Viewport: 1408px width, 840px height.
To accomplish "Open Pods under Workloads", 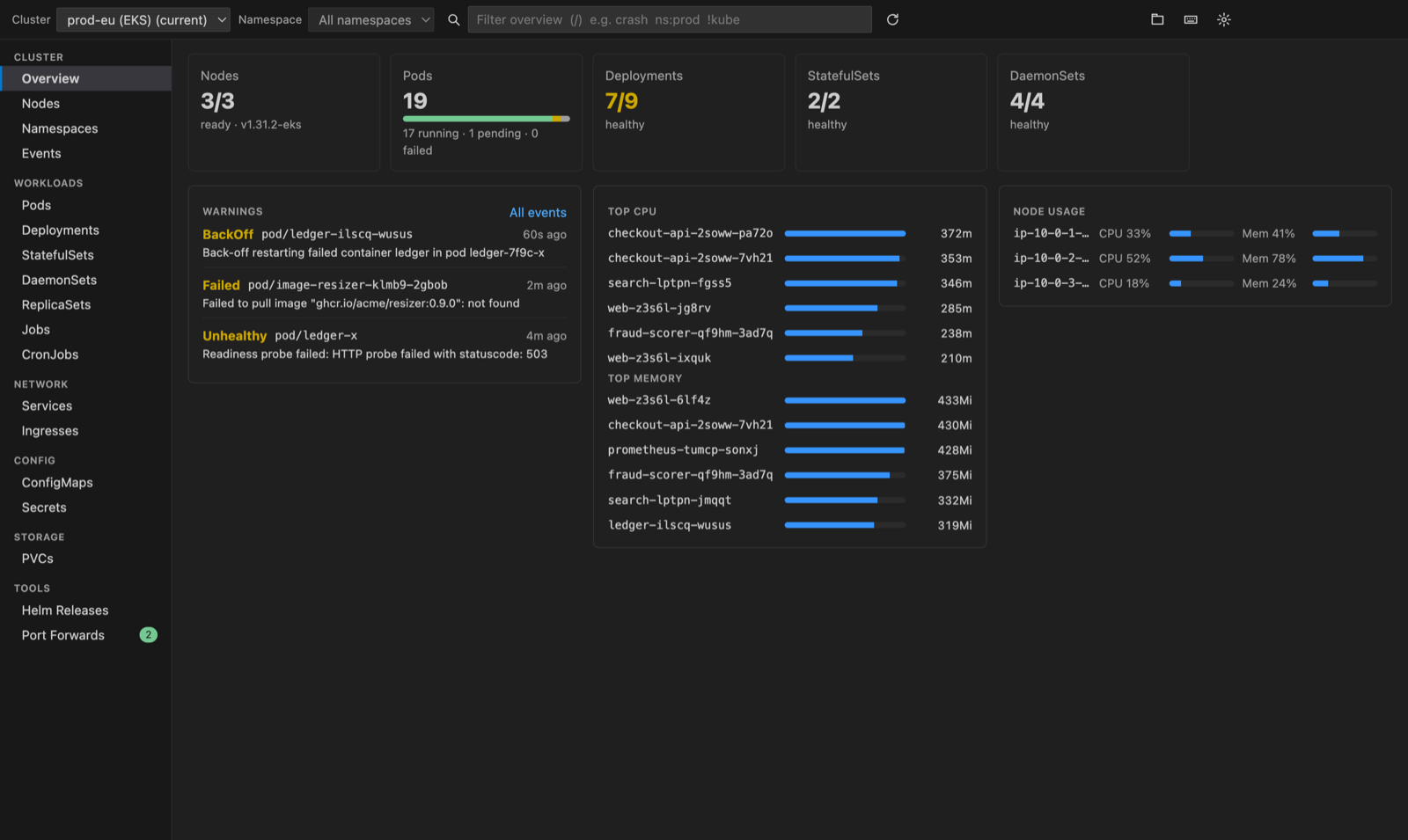I will point(85,205).
